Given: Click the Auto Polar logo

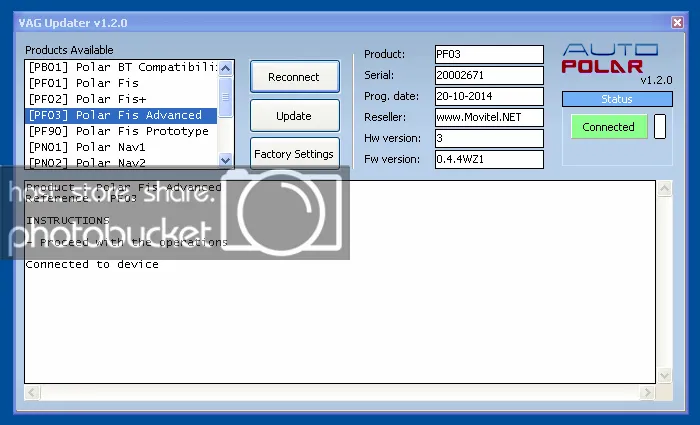Looking at the screenshot, I should coord(610,58).
